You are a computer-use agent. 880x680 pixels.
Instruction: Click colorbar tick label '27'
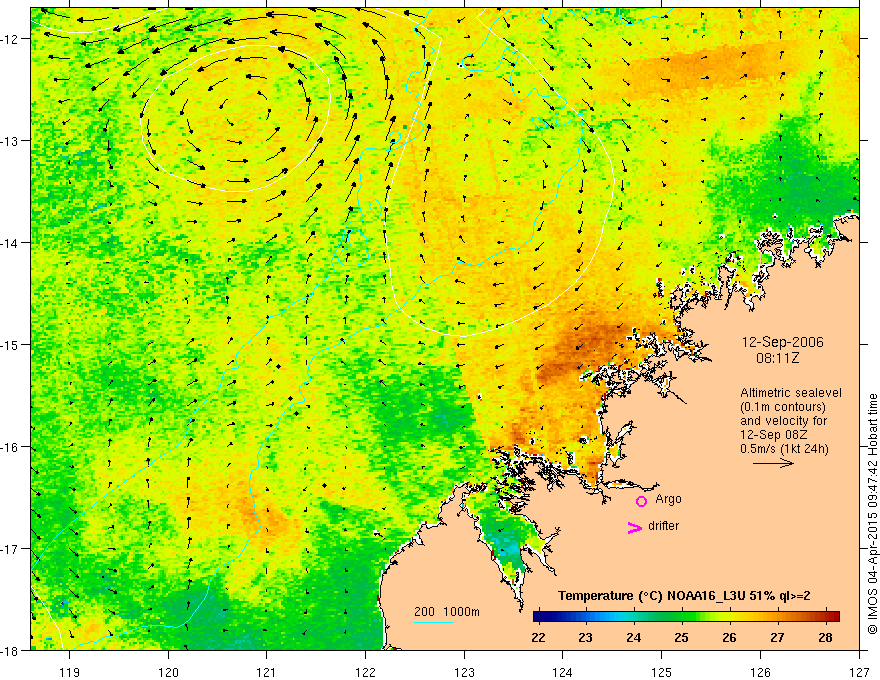click(x=777, y=637)
